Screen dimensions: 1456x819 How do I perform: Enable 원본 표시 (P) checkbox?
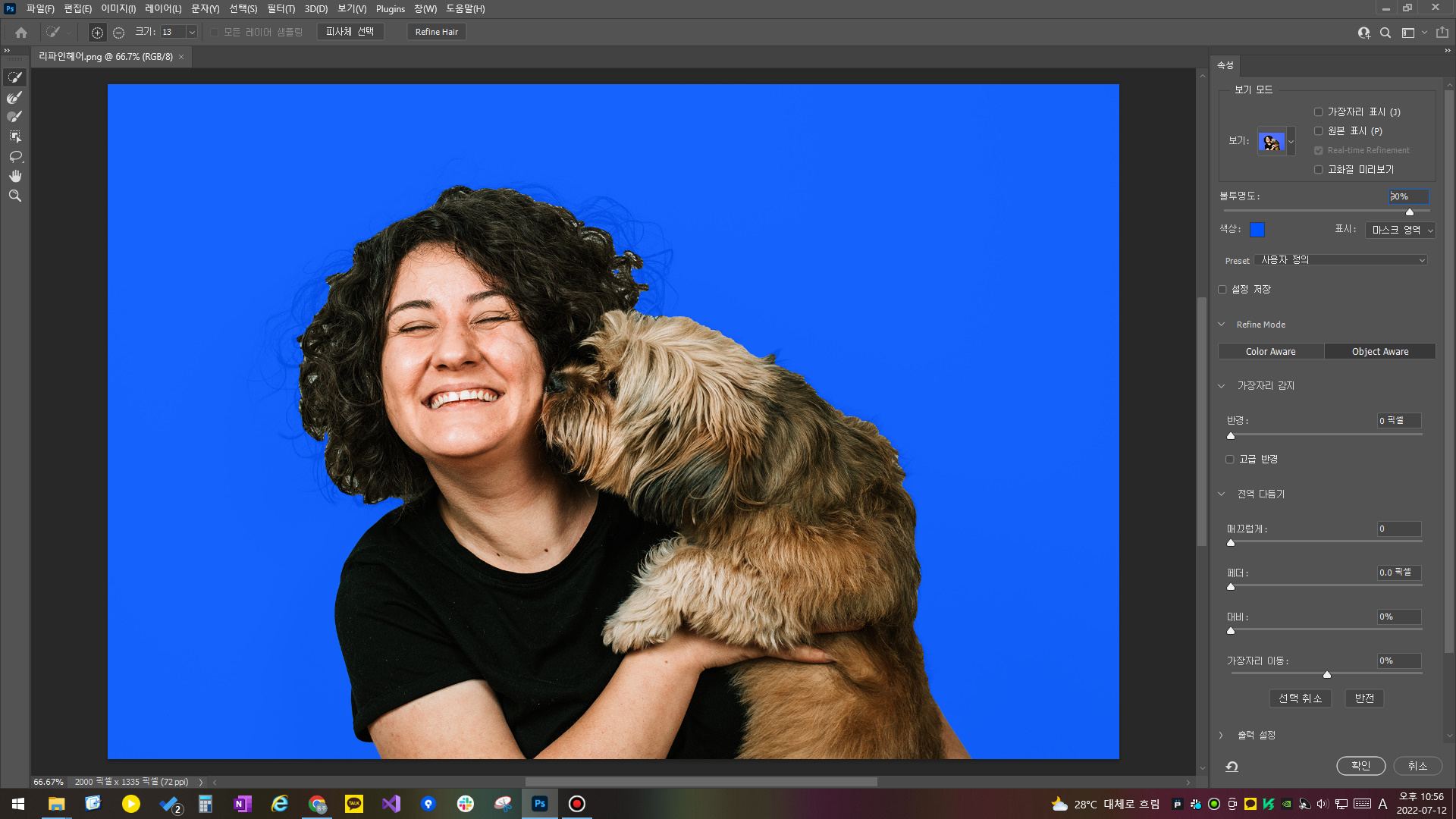1319,131
